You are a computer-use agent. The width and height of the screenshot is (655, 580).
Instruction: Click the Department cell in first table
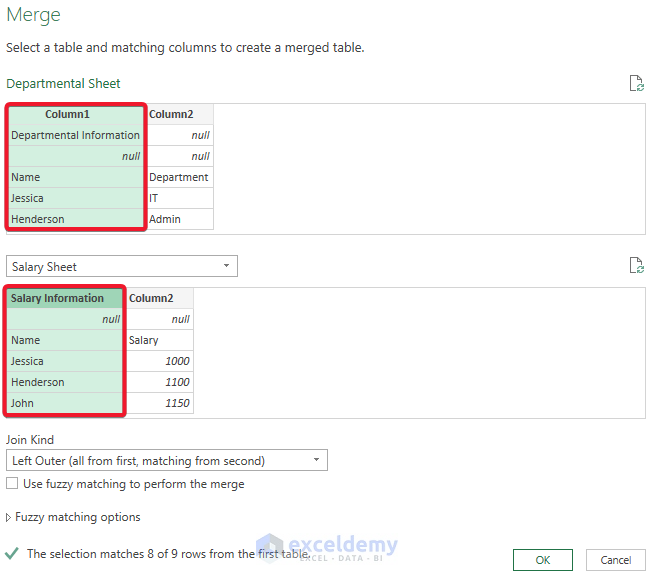click(179, 177)
